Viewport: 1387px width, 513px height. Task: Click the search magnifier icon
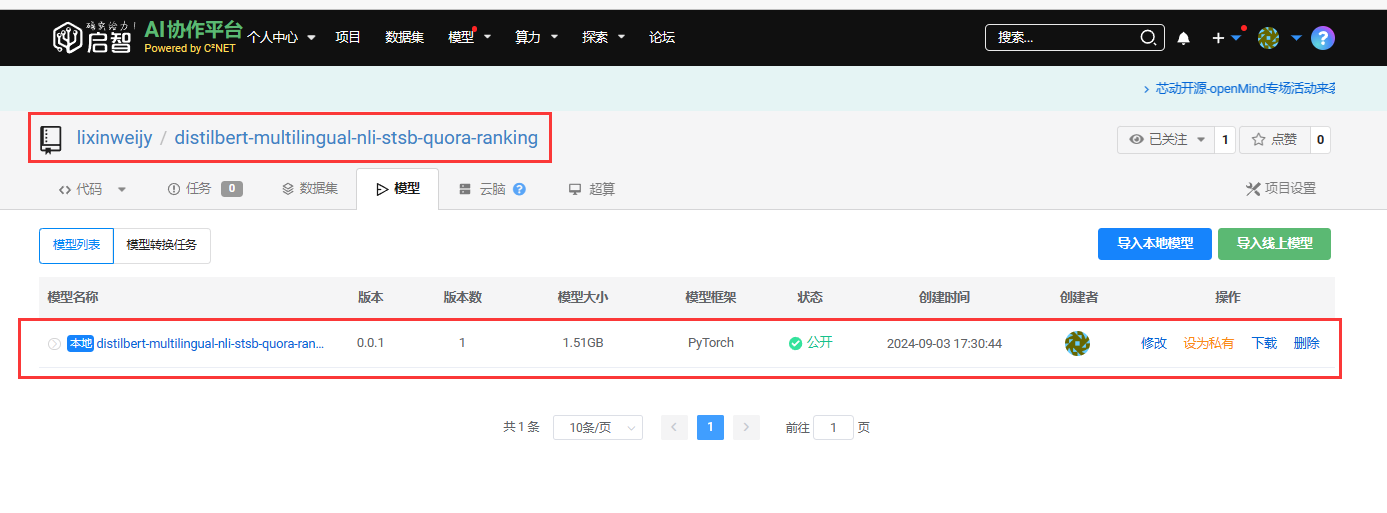1148,38
